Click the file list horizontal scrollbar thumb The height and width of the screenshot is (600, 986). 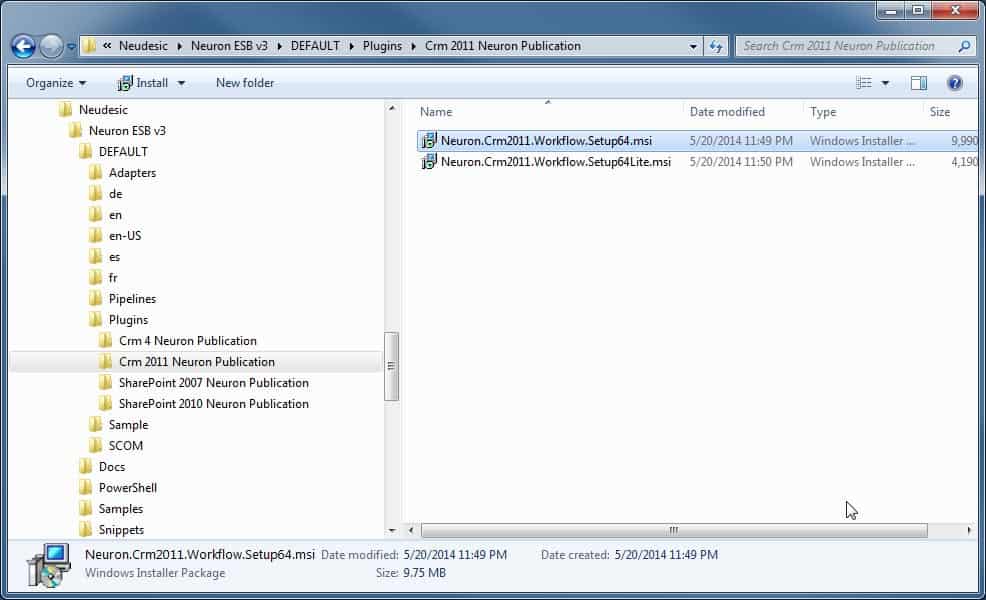674,530
